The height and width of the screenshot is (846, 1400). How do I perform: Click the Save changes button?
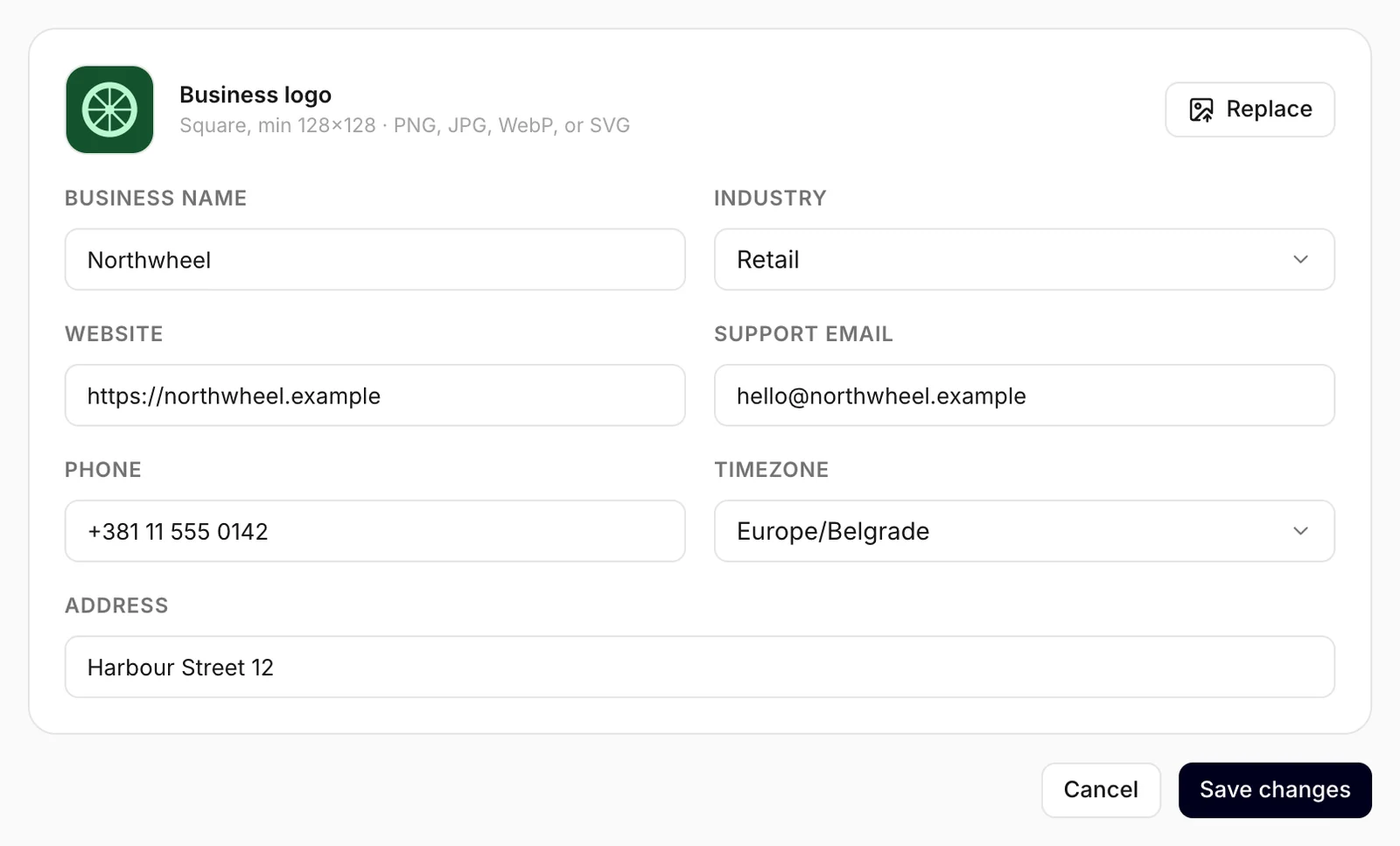[1275, 790]
